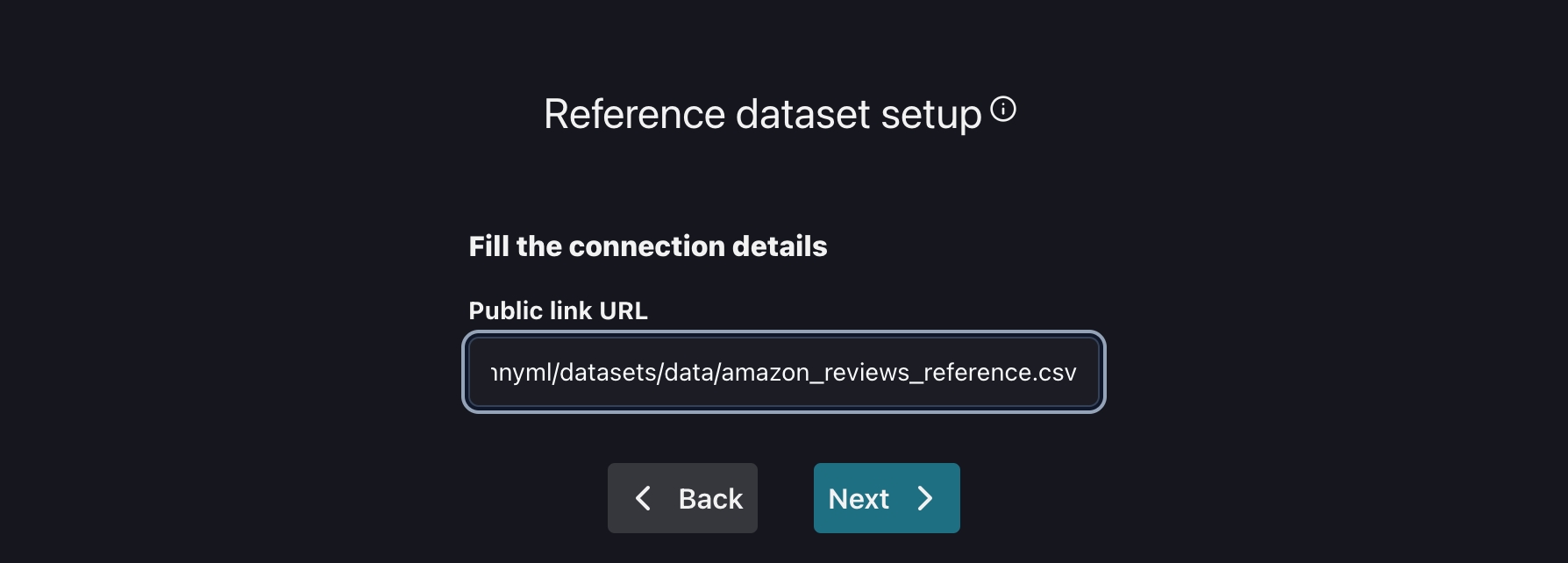Select the circled i information icon
The image size is (1568, 563).
point(1003,110)
